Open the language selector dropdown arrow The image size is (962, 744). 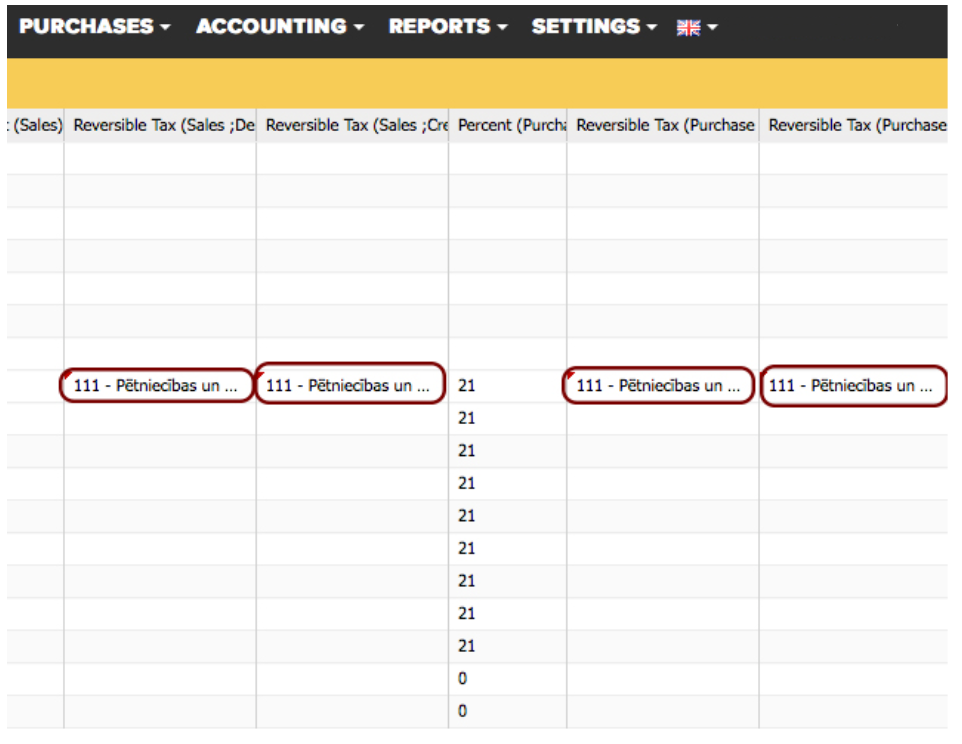(x=713, y=28)
